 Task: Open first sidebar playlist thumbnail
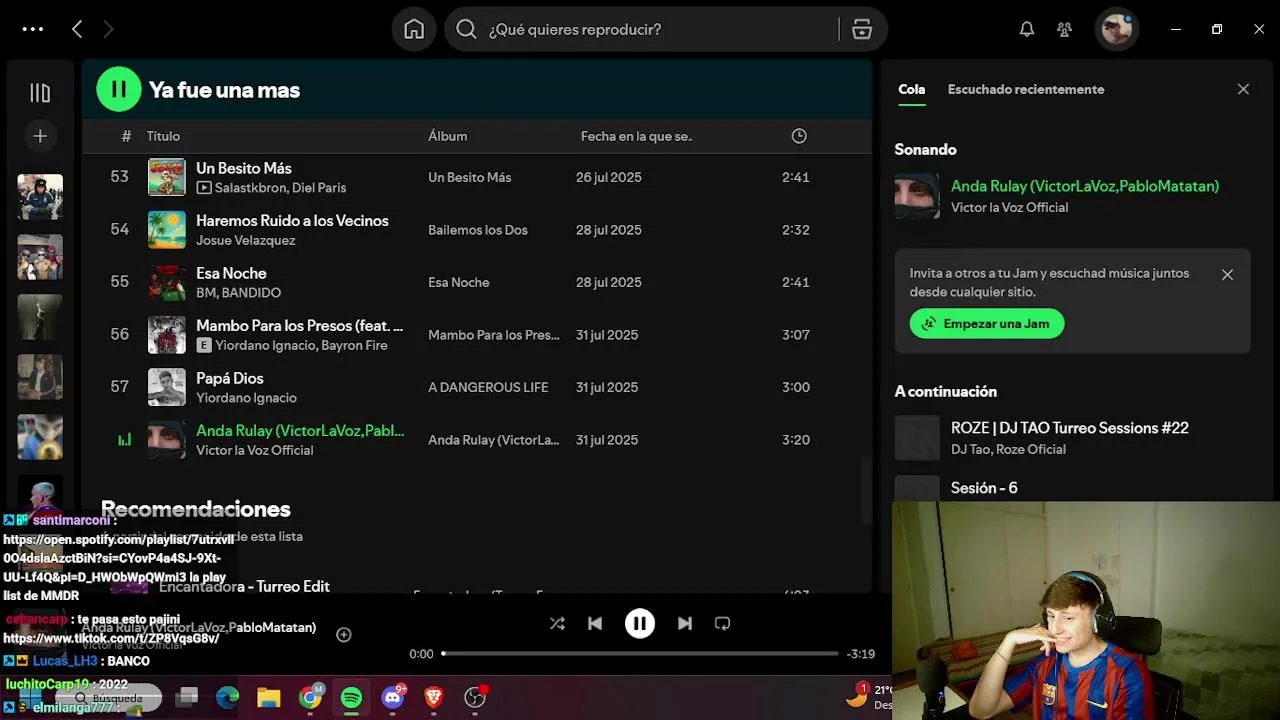[x=40, y=197]
